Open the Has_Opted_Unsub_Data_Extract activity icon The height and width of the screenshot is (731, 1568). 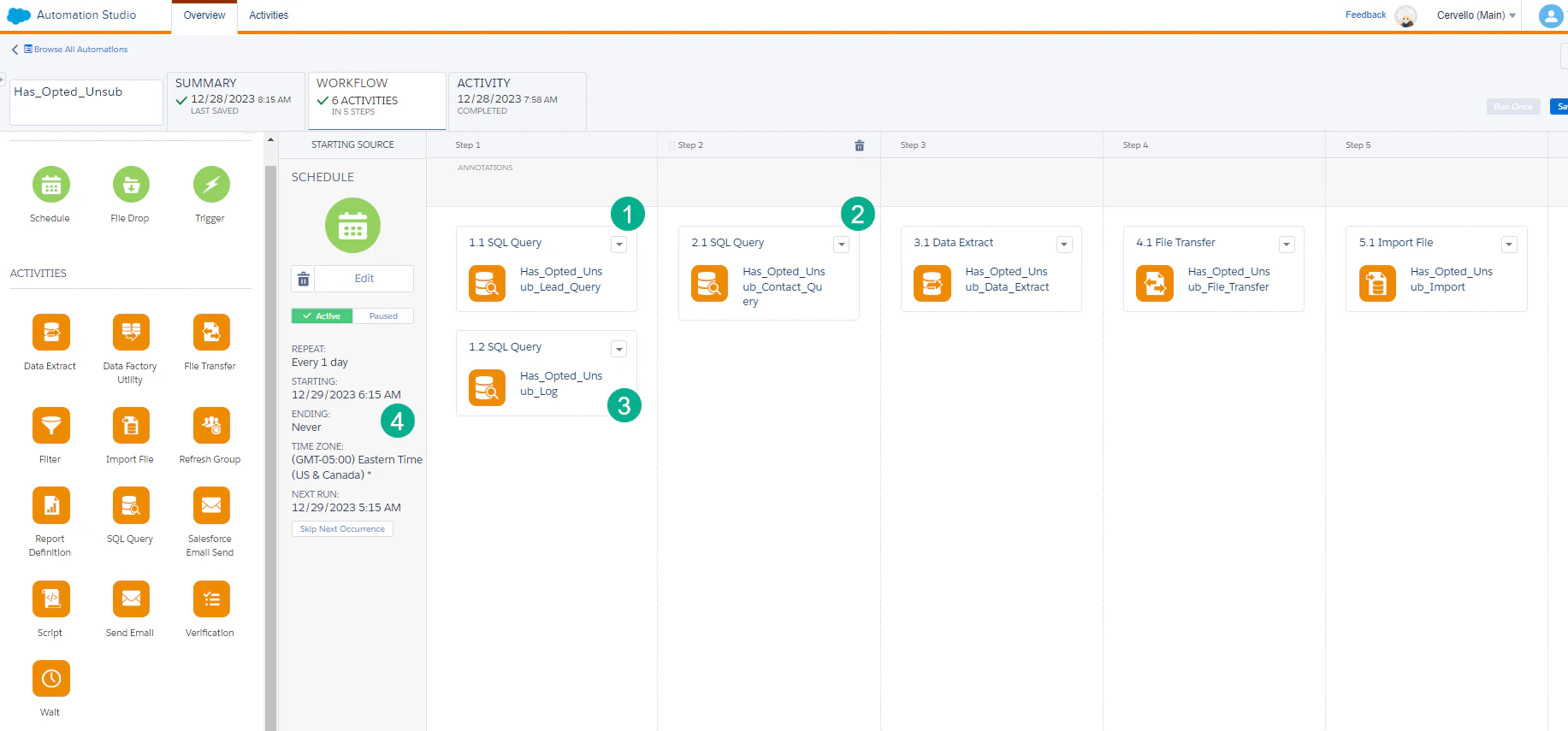932,284
